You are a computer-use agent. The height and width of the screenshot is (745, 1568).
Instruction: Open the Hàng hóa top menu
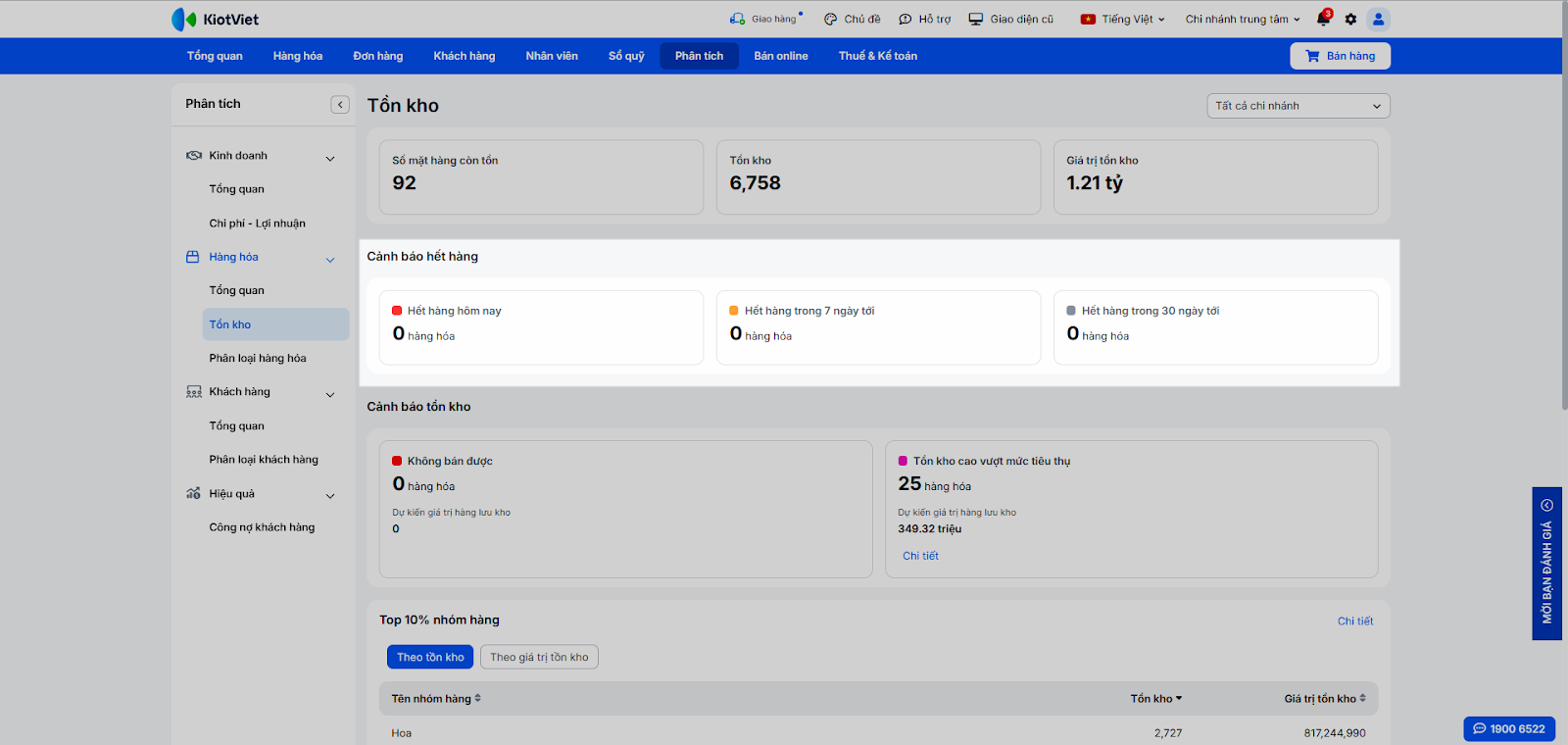point(298,56)
